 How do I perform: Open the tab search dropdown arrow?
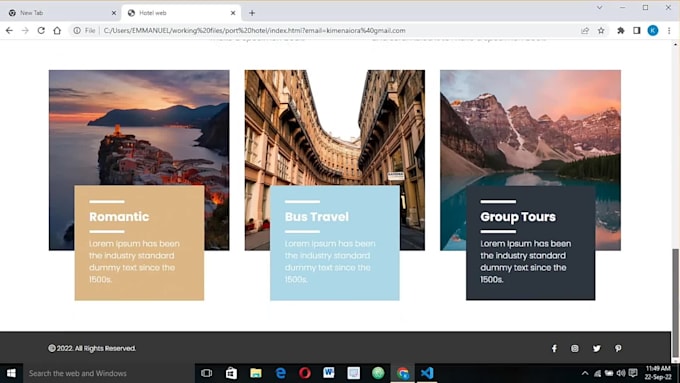(599, 8)
